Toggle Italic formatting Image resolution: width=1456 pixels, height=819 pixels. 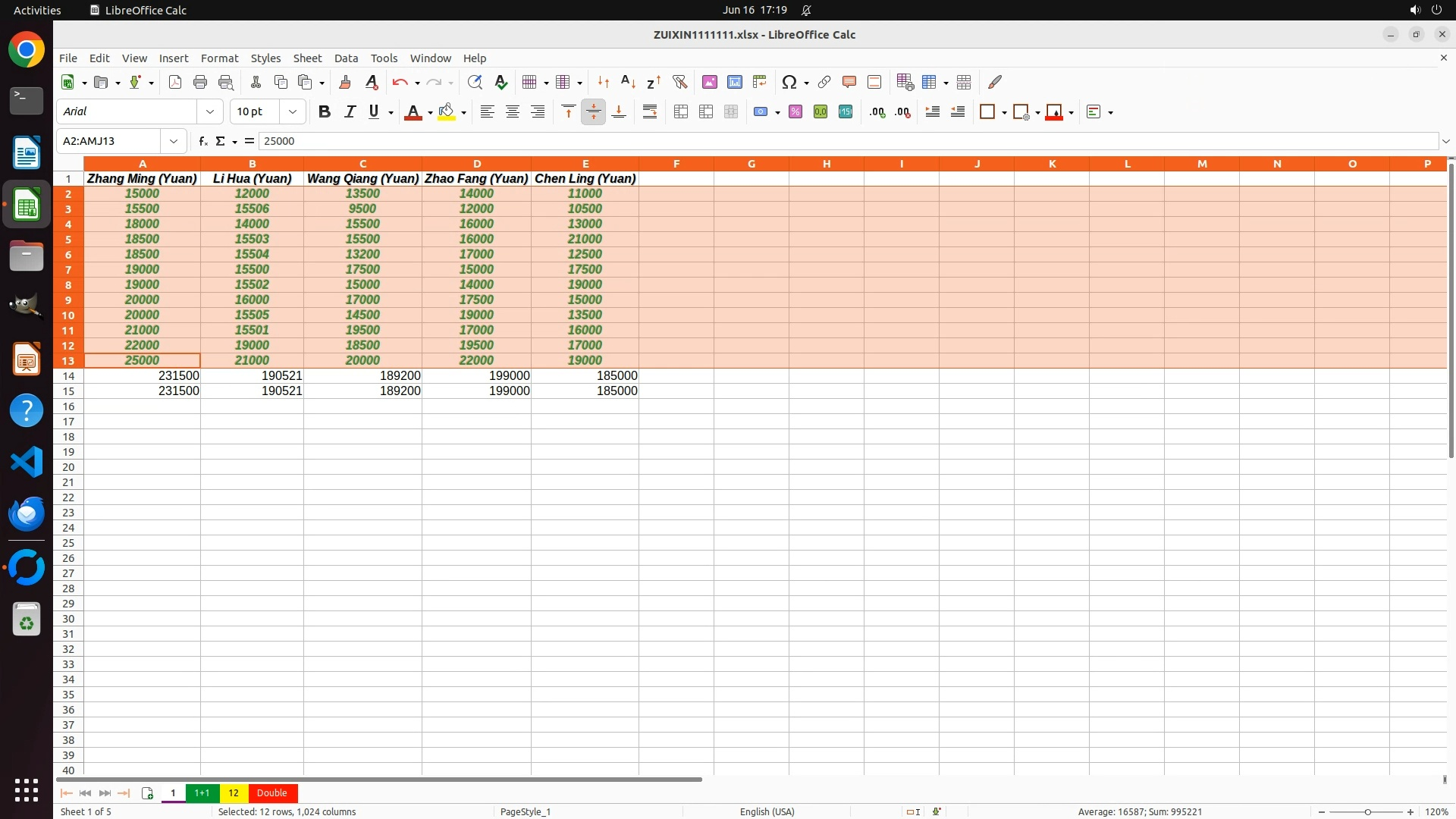point(350,112)
